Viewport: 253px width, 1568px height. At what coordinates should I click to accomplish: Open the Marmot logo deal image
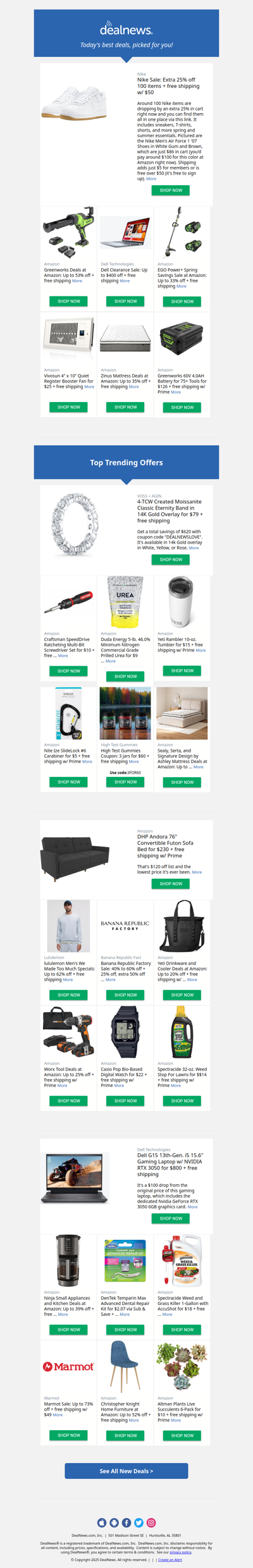pyautogui.click(x=68, y=1366)
